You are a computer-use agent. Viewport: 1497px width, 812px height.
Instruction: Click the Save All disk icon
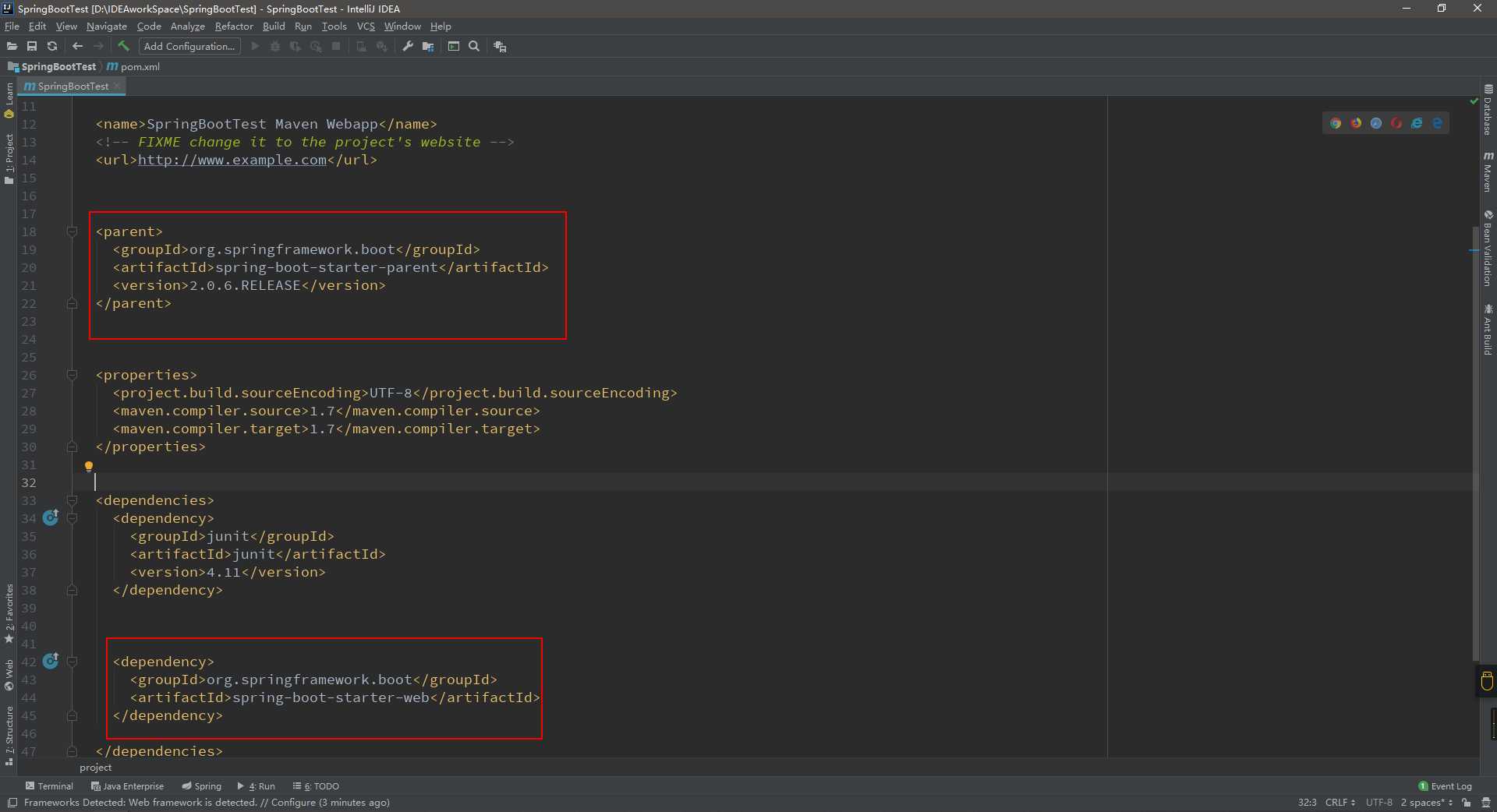point(32,47)
